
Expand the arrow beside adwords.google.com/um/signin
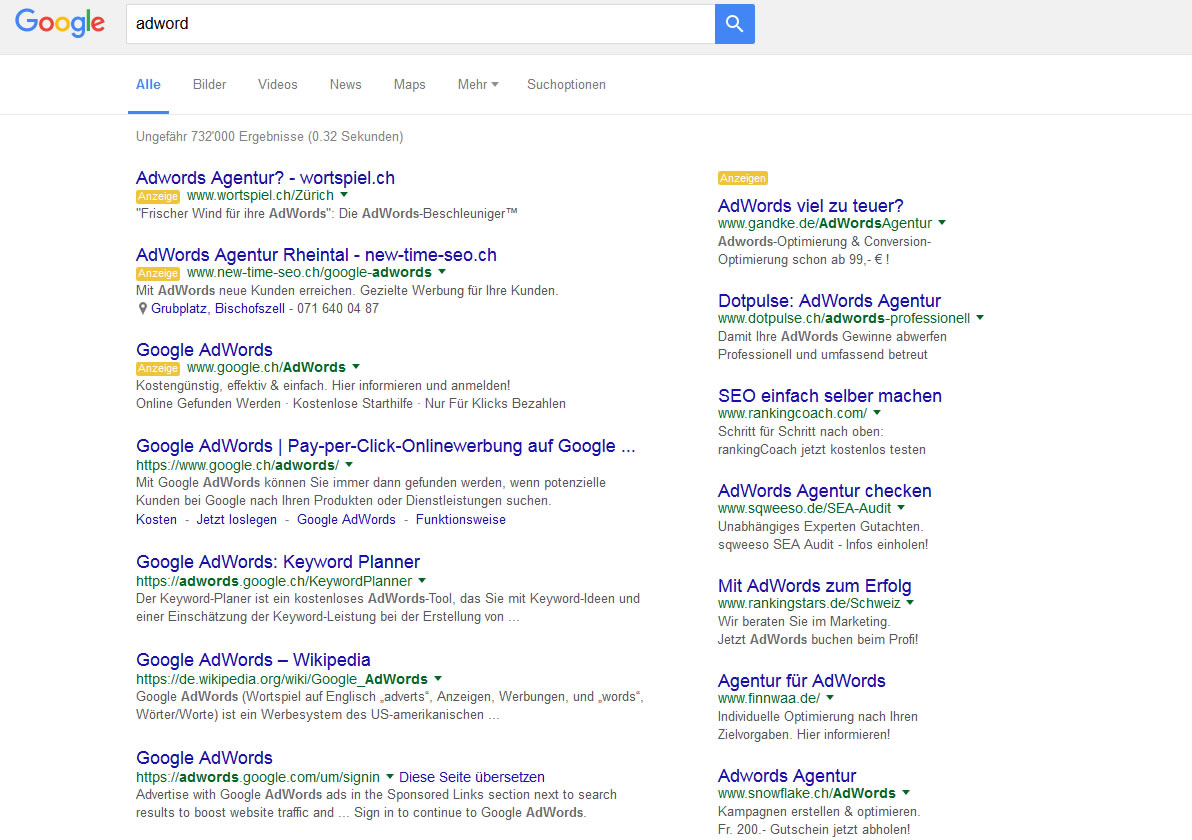(x=389, y=777)
